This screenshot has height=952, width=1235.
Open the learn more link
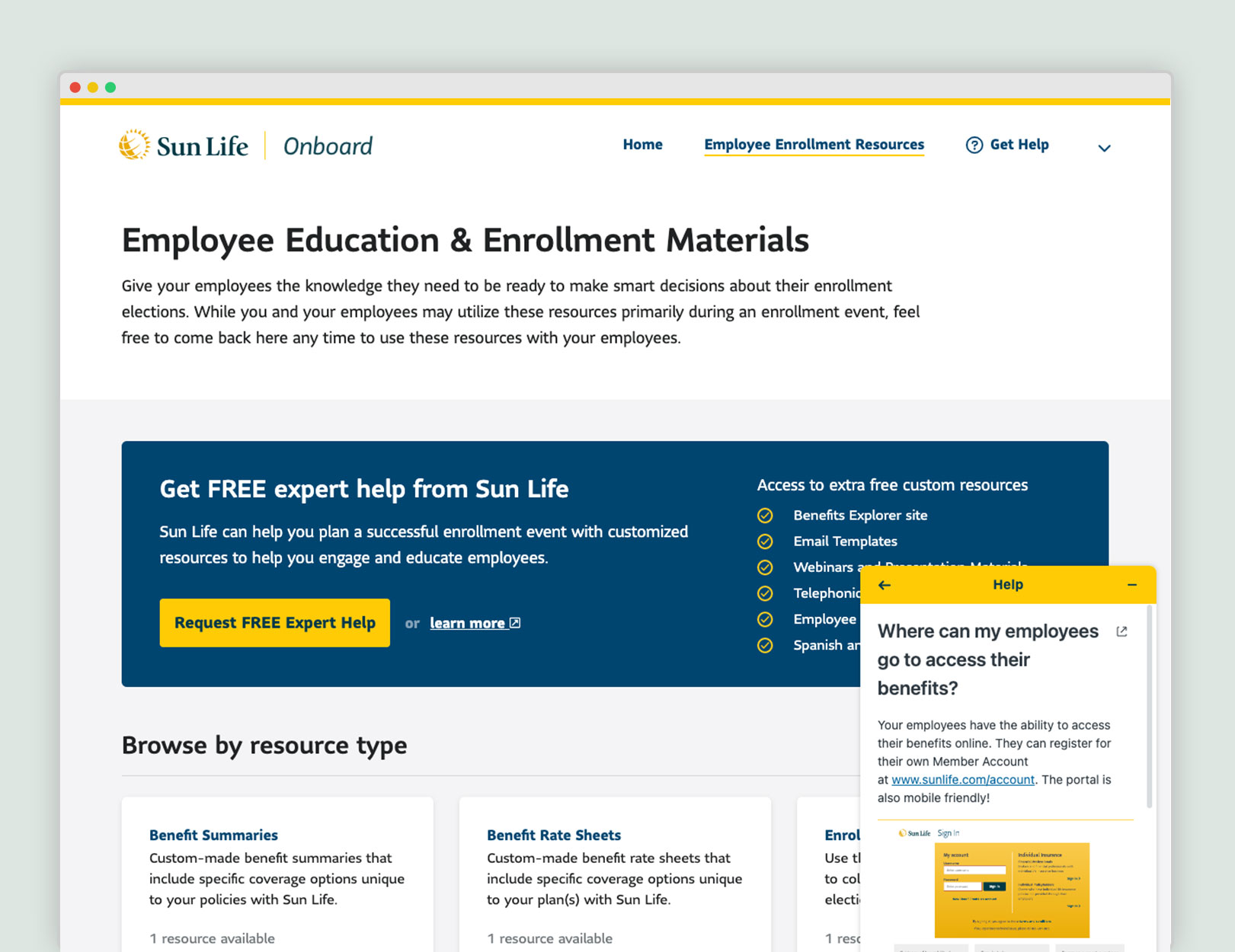[475, 623]
